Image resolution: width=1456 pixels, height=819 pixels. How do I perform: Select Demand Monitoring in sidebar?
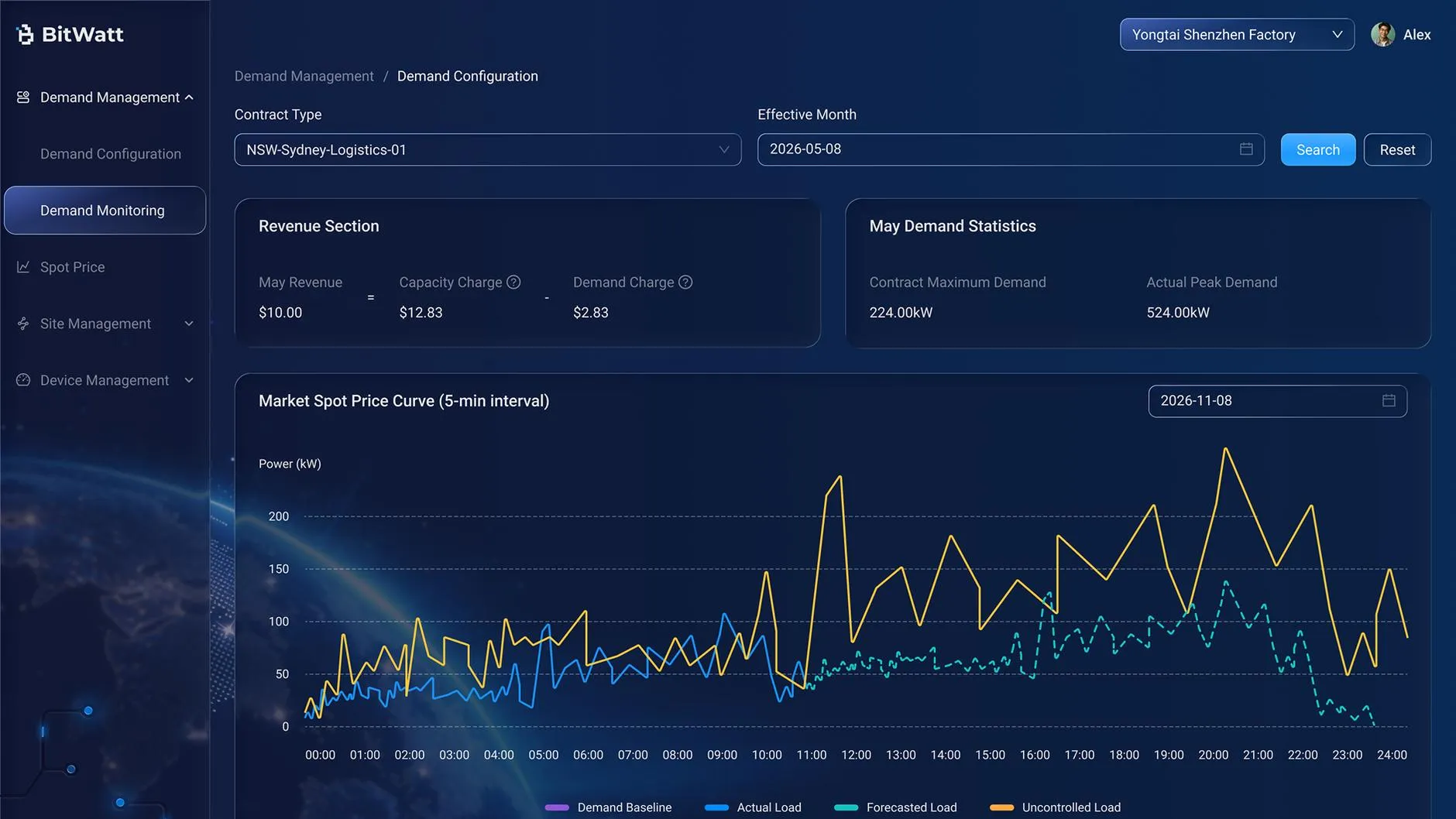(105, 210)
